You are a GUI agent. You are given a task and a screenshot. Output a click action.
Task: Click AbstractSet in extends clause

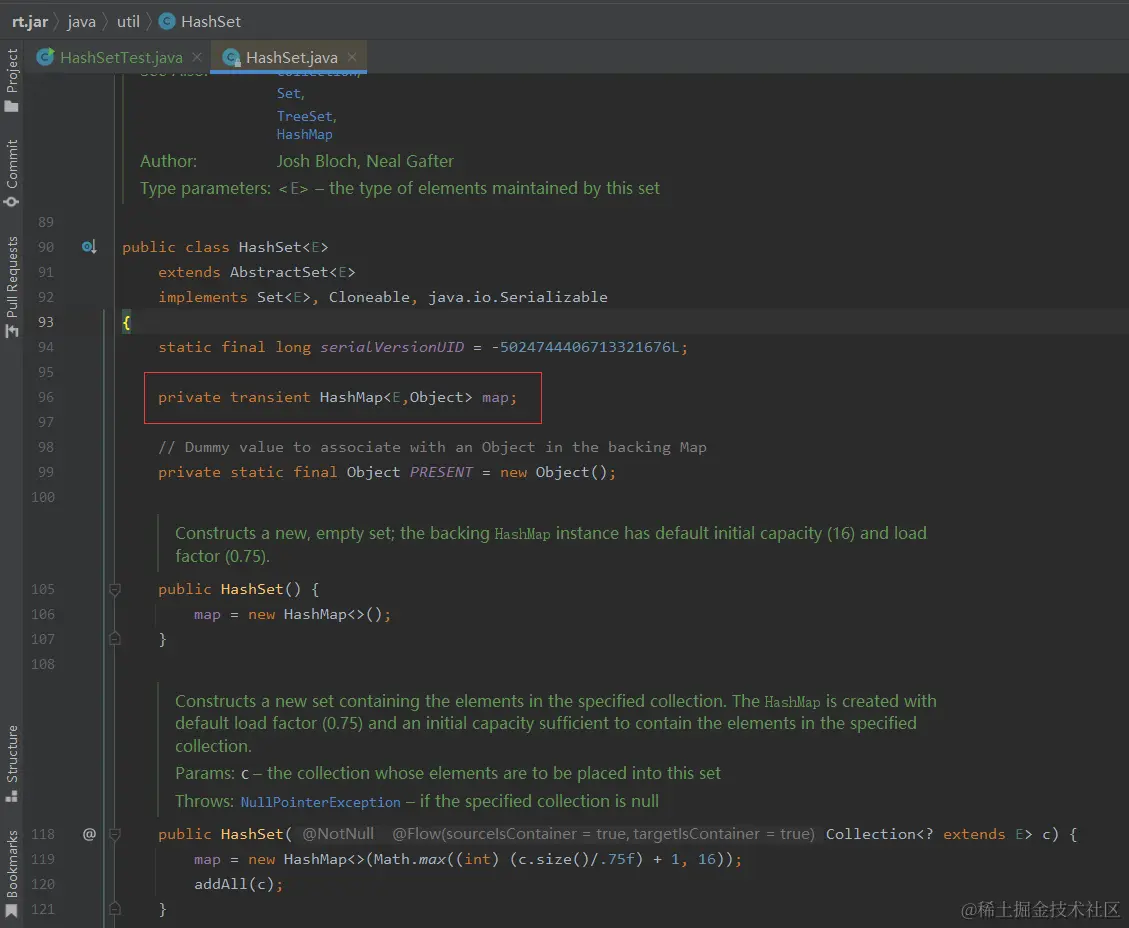pyautogui.click(x=279, y=272)
